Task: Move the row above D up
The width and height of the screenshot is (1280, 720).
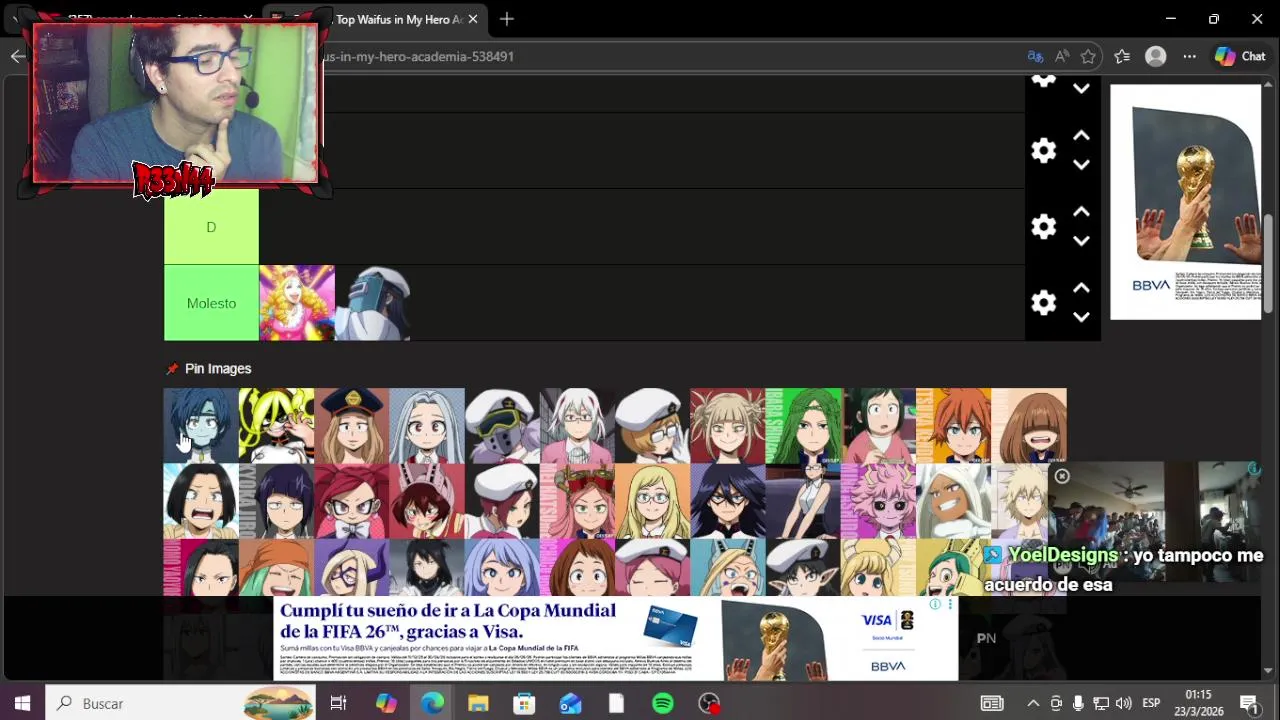Action: pos(1081,137)
